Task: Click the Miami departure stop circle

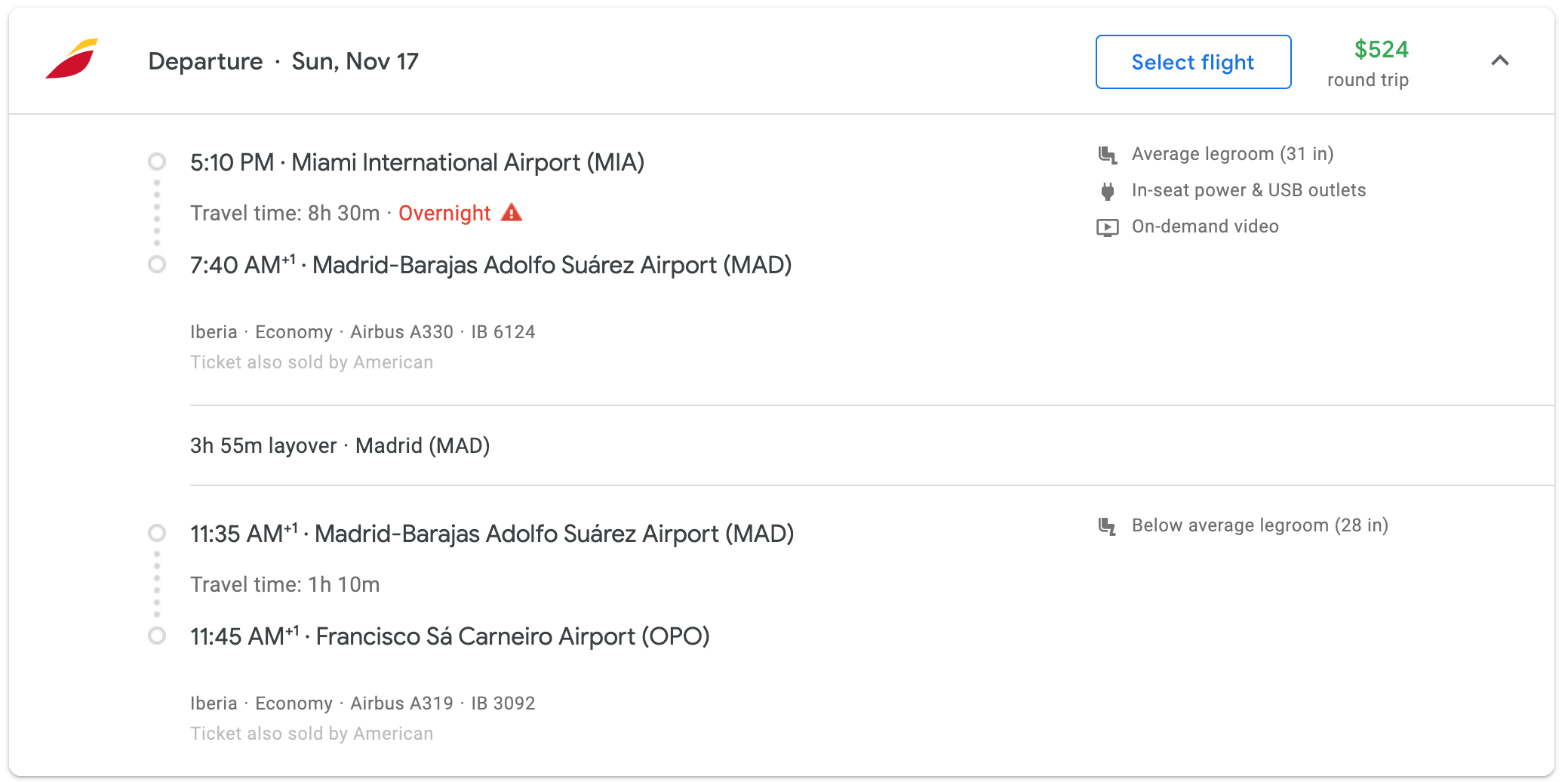Action: 157,162
